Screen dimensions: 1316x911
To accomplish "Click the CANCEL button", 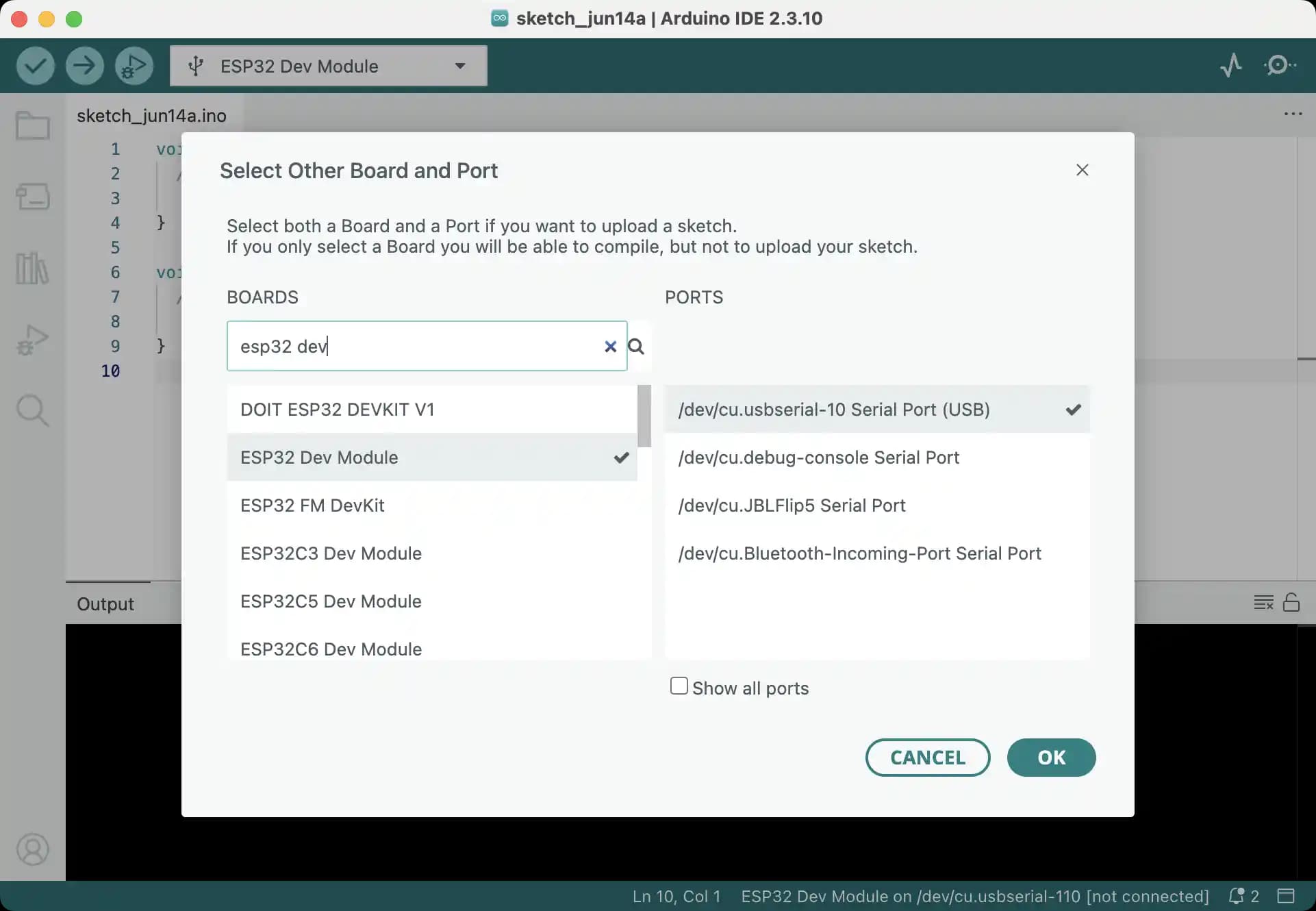I will coord(928,758).
